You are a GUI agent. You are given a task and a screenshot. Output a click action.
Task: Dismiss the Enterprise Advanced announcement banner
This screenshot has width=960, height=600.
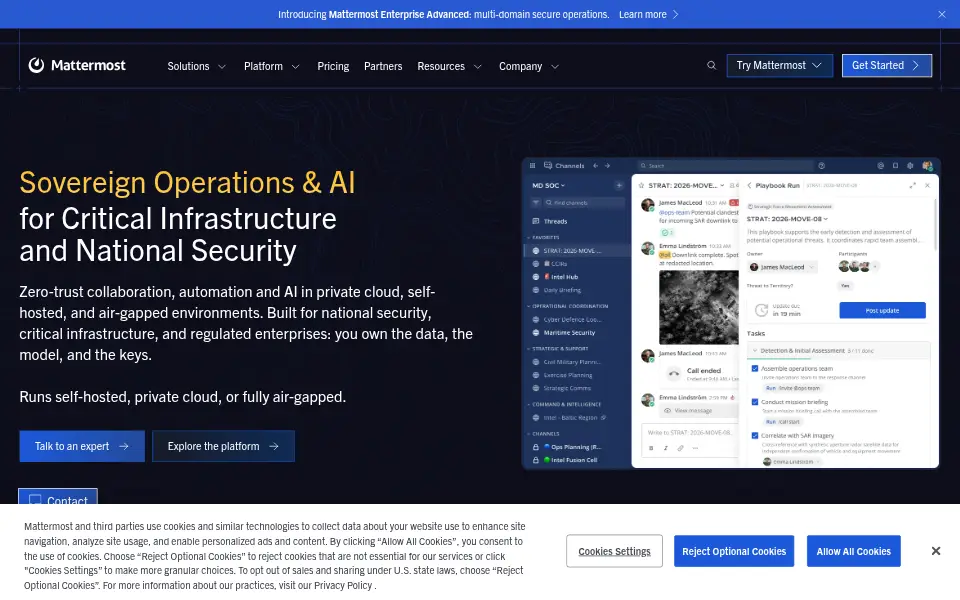click(x=942, y=14)
